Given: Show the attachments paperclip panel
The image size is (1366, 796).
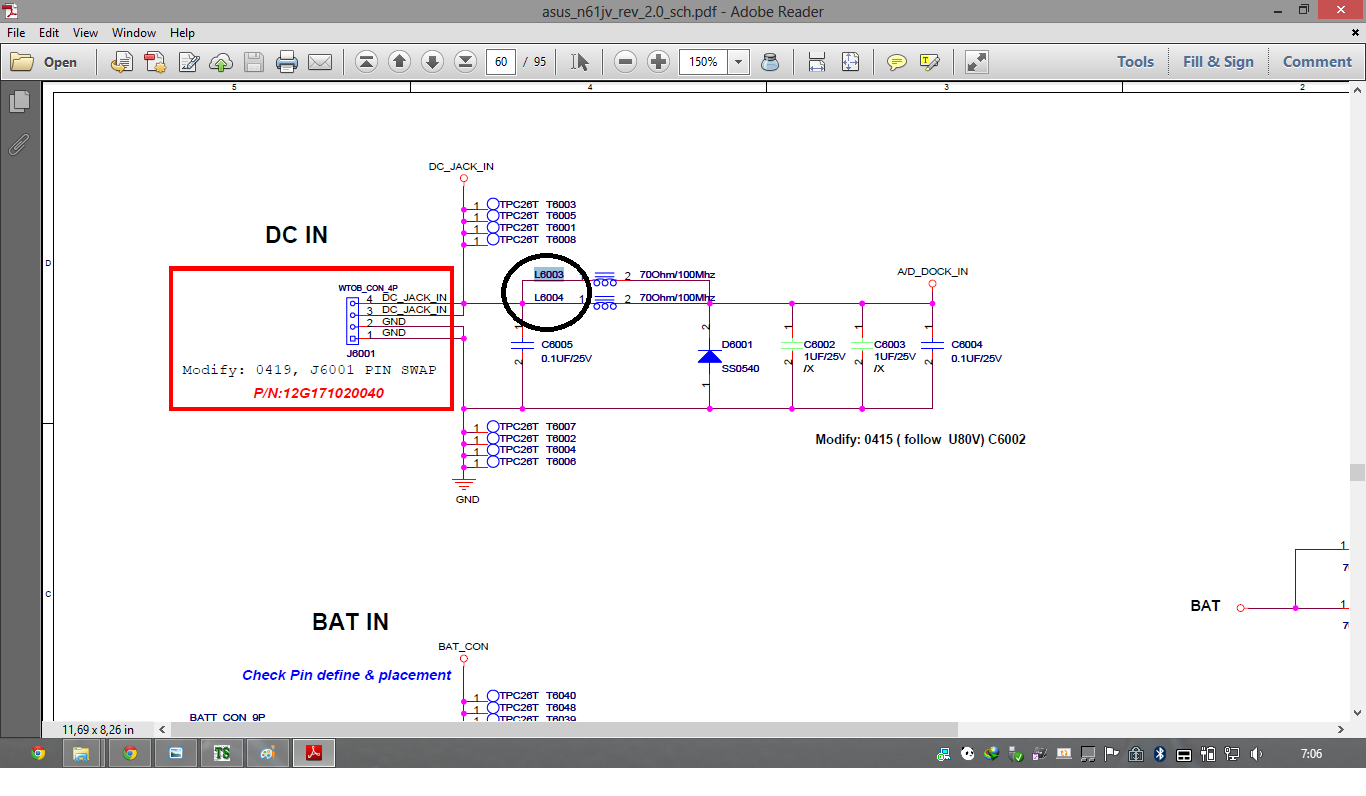Looking at the screenshot, I should coord(18,145).
